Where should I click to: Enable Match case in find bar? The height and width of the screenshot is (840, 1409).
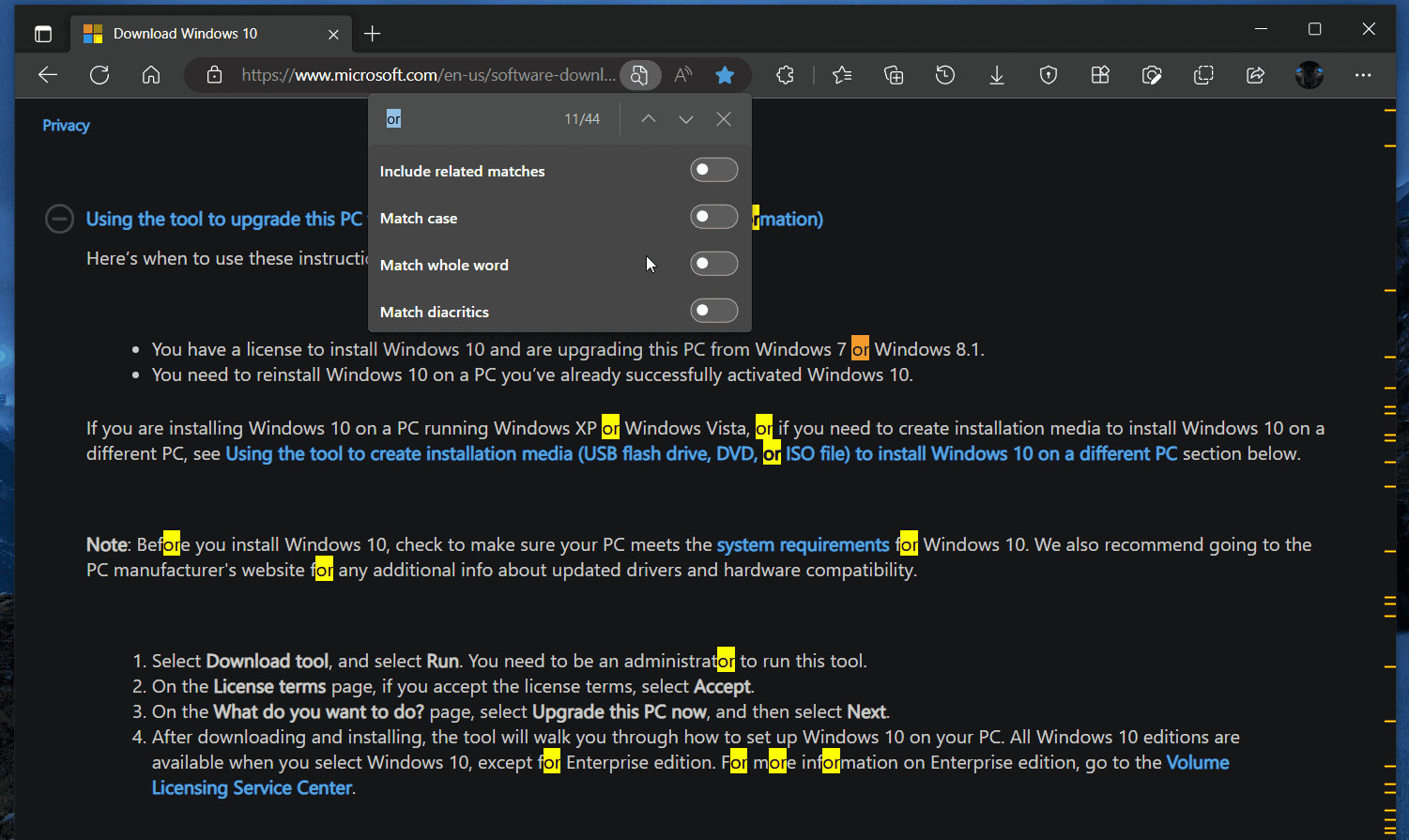713,217
